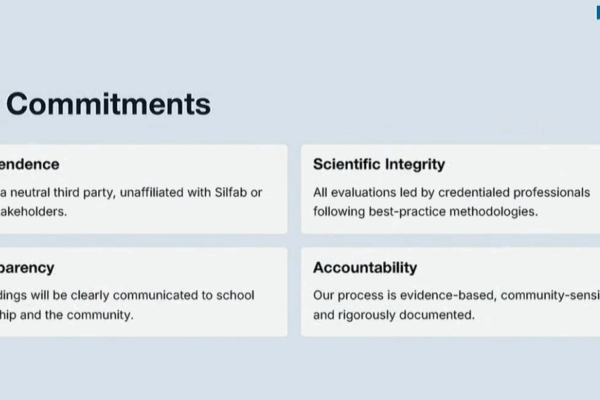Click the line 'will be clearly communicated to school'
Image resolution: width=600 pixels, height=400 pixels.
click(x=142, y=295)
